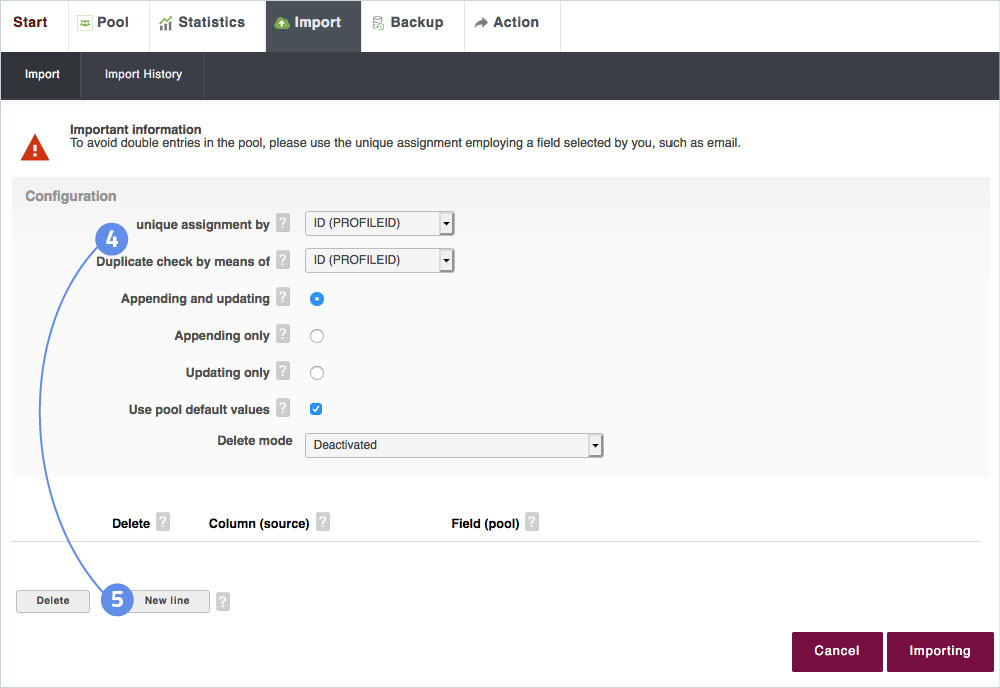Click the Importing button
This screenshot has height=688, width=1000.
[x=939, y=651]
